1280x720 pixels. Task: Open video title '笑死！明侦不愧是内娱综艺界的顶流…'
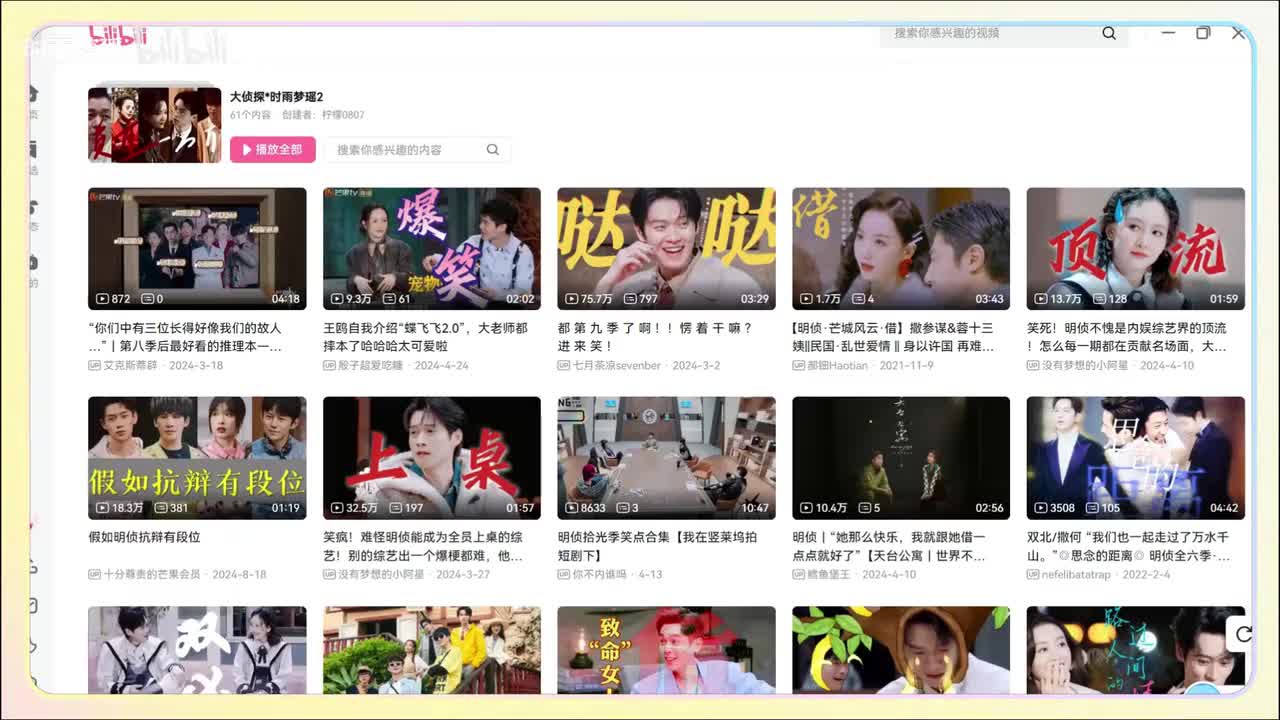pyautogui.click(x=1127, y=337)
